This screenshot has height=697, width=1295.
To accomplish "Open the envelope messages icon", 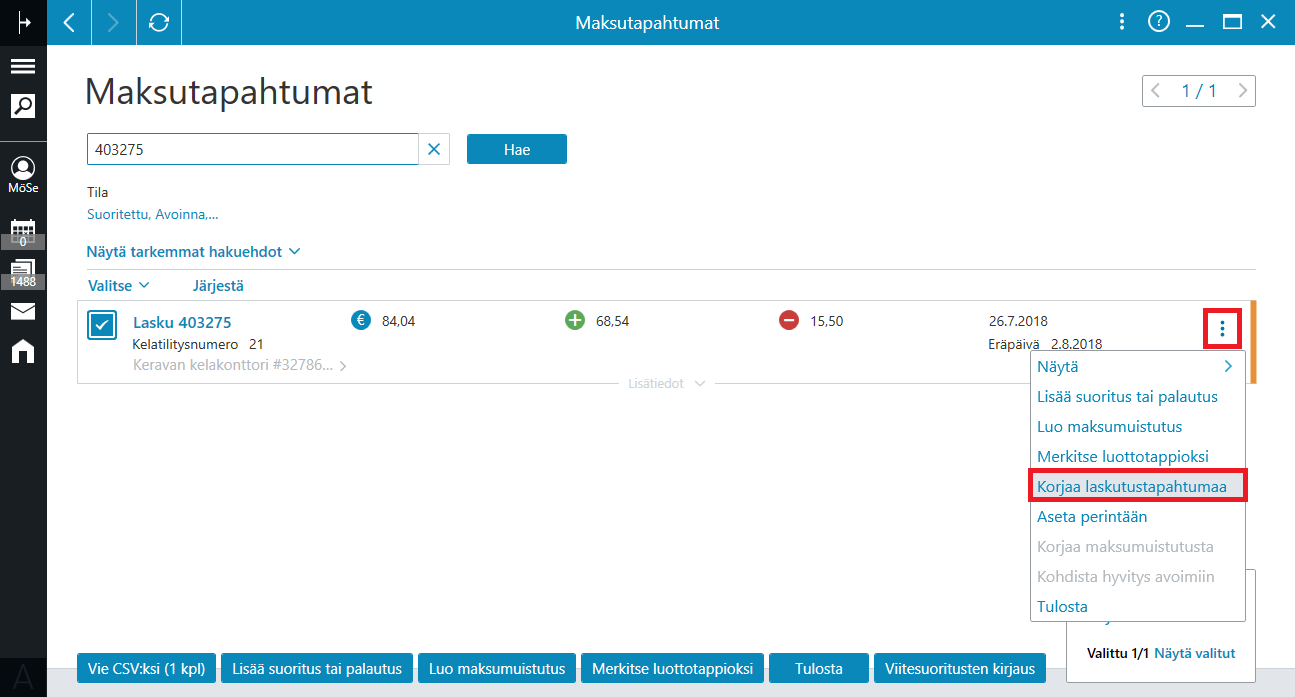I will [x=23, y=311].
